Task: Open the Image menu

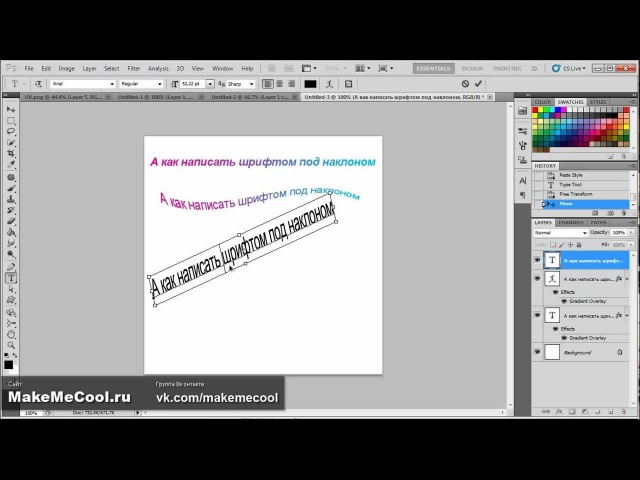Action: pos(66,69)
